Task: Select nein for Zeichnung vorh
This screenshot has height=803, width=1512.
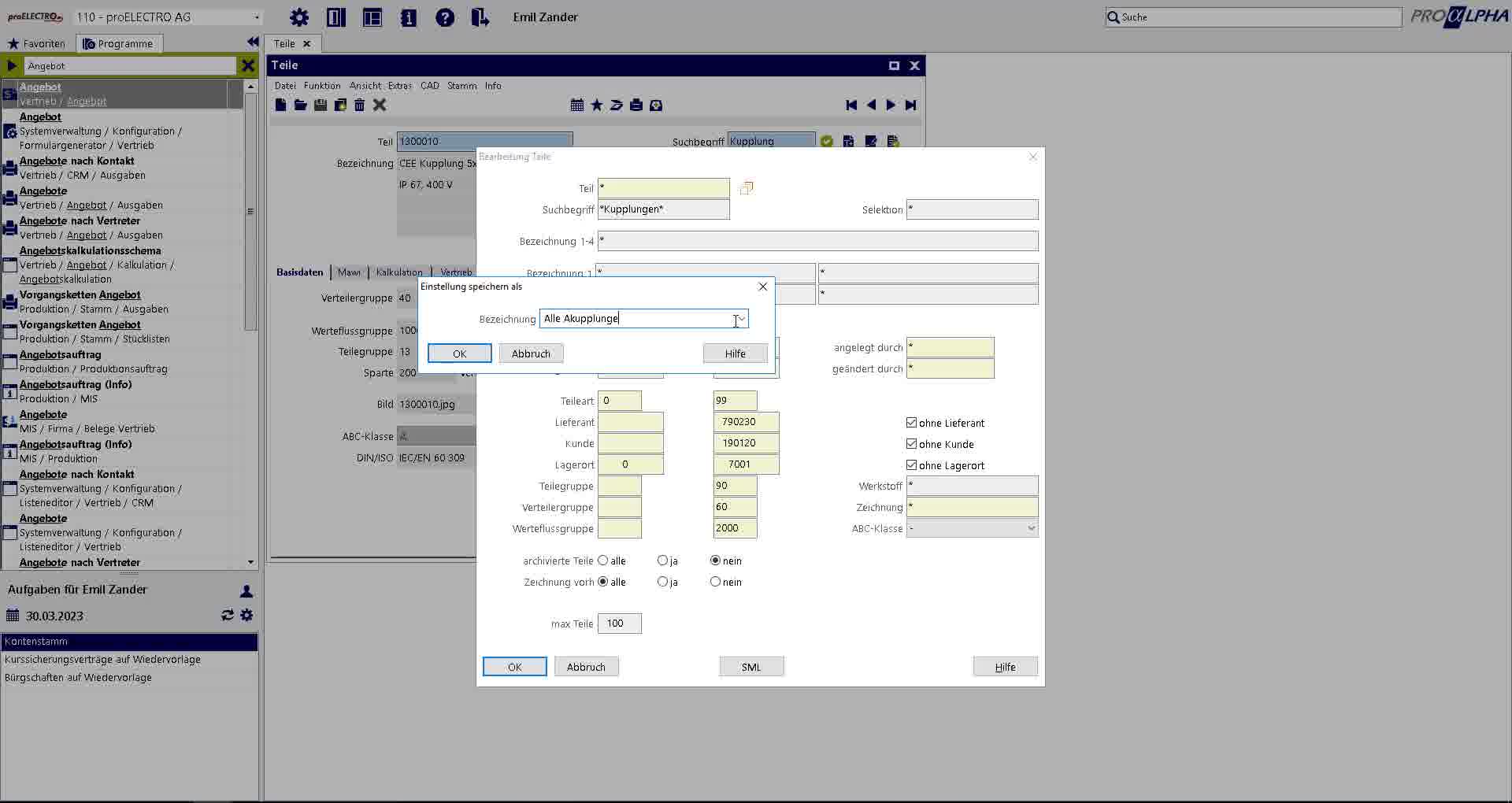Action: click(715, 582)
